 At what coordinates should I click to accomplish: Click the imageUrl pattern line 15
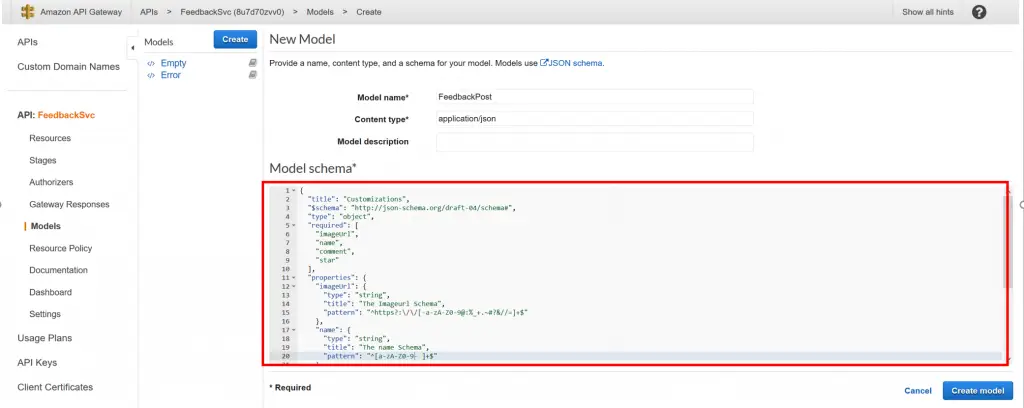(x=426, y=313)
